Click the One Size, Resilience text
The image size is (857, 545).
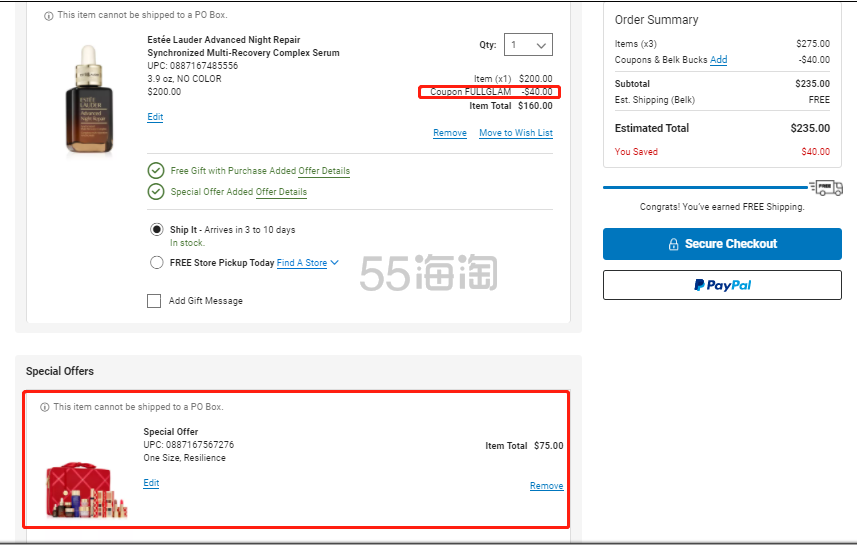(184, 458)
